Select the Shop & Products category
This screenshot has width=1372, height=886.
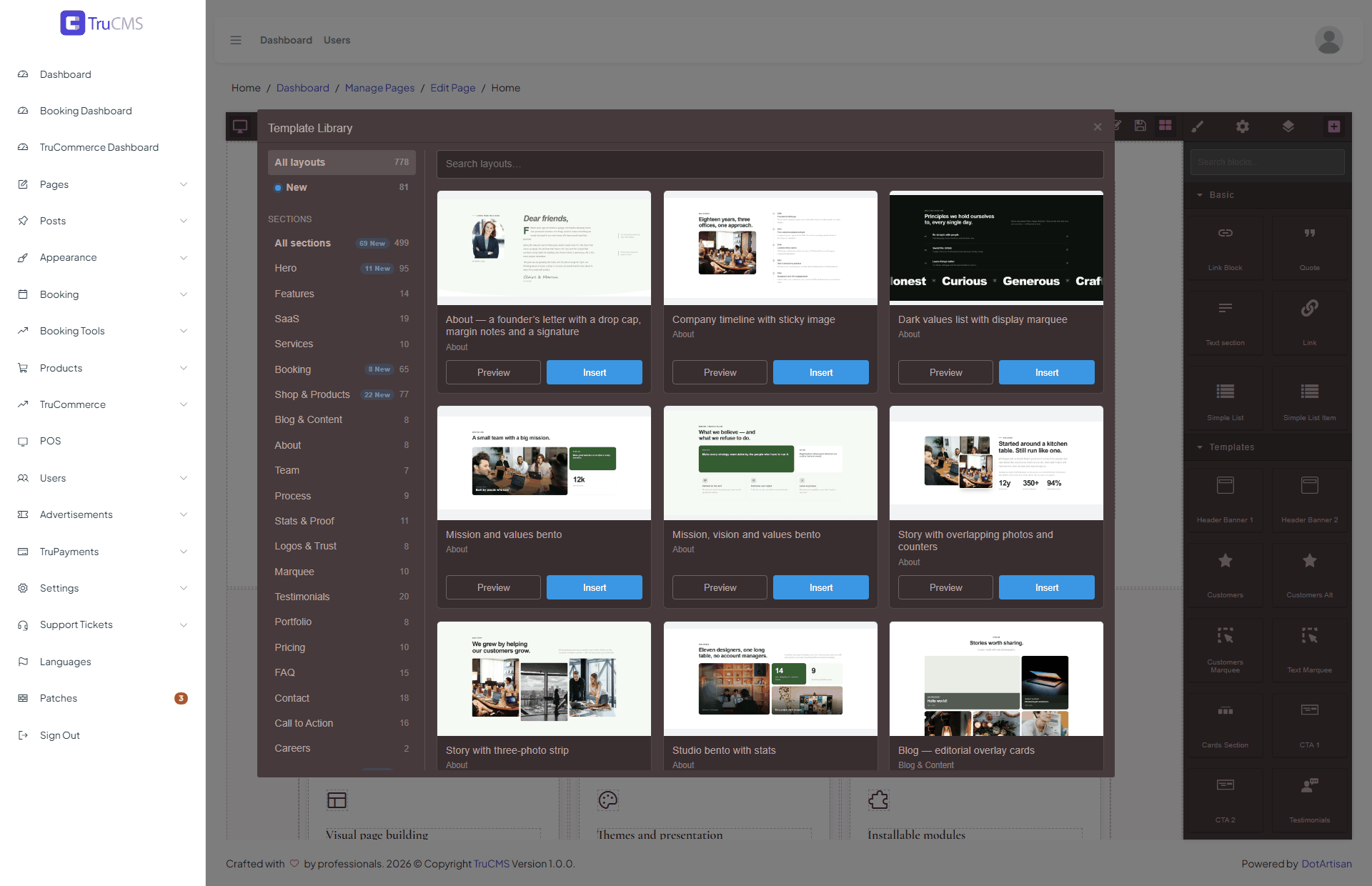[x=342, y=394]
